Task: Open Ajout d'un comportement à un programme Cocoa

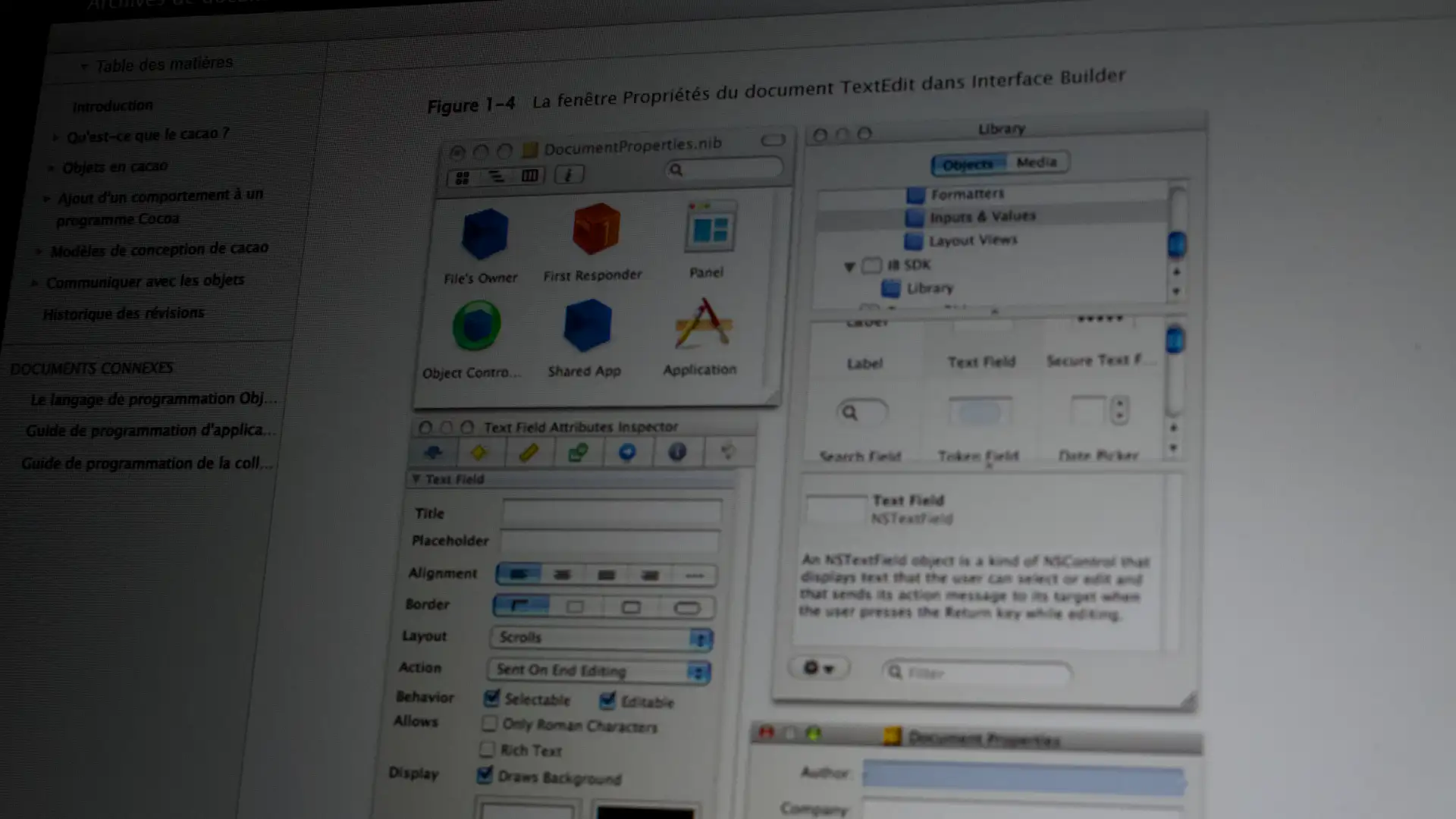Action: pyautogui.click(x=159, y=207)
